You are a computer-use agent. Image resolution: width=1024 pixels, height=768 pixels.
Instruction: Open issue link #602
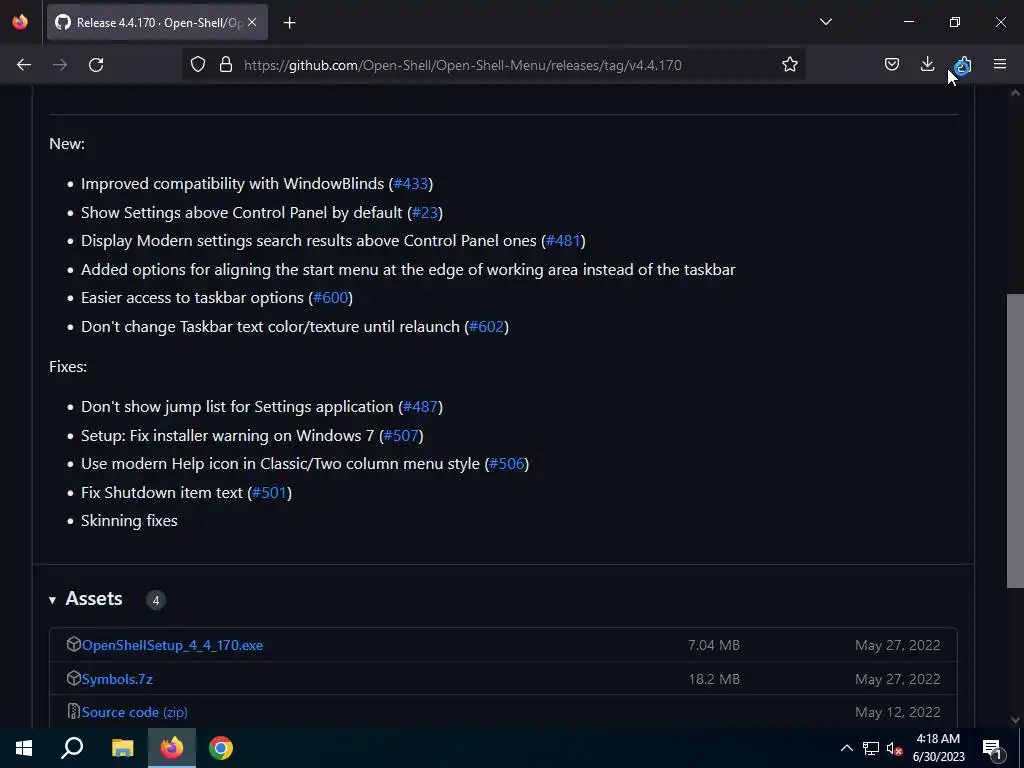(x=487, y=326)
